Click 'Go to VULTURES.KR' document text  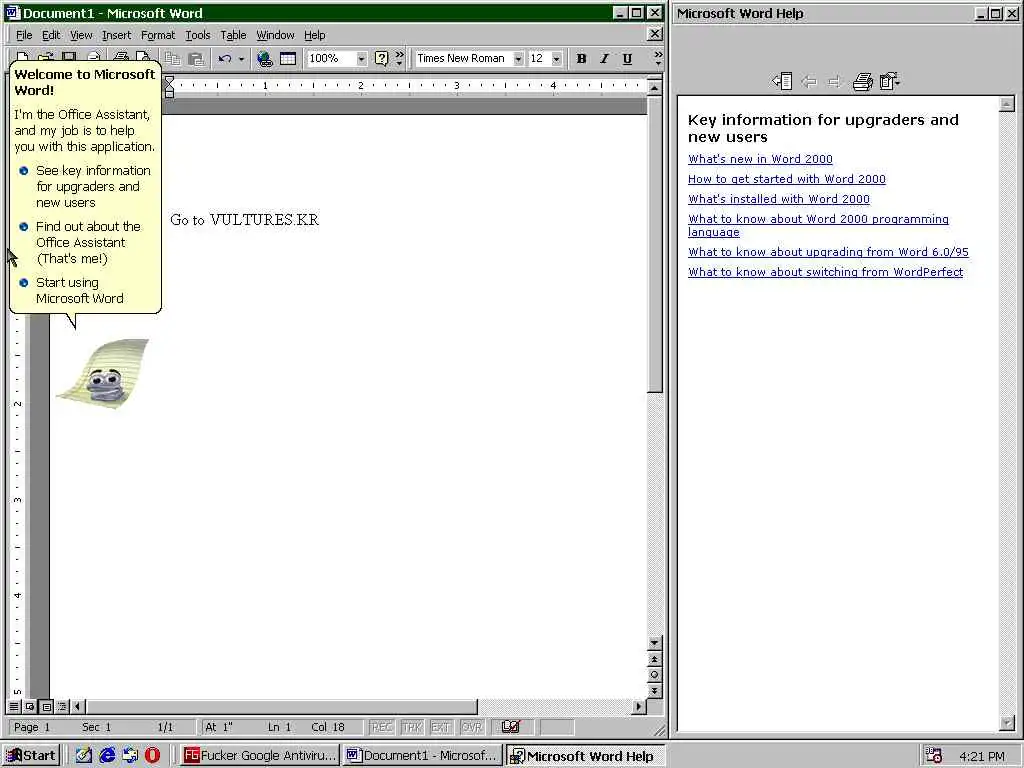click(x=244, y=220)
